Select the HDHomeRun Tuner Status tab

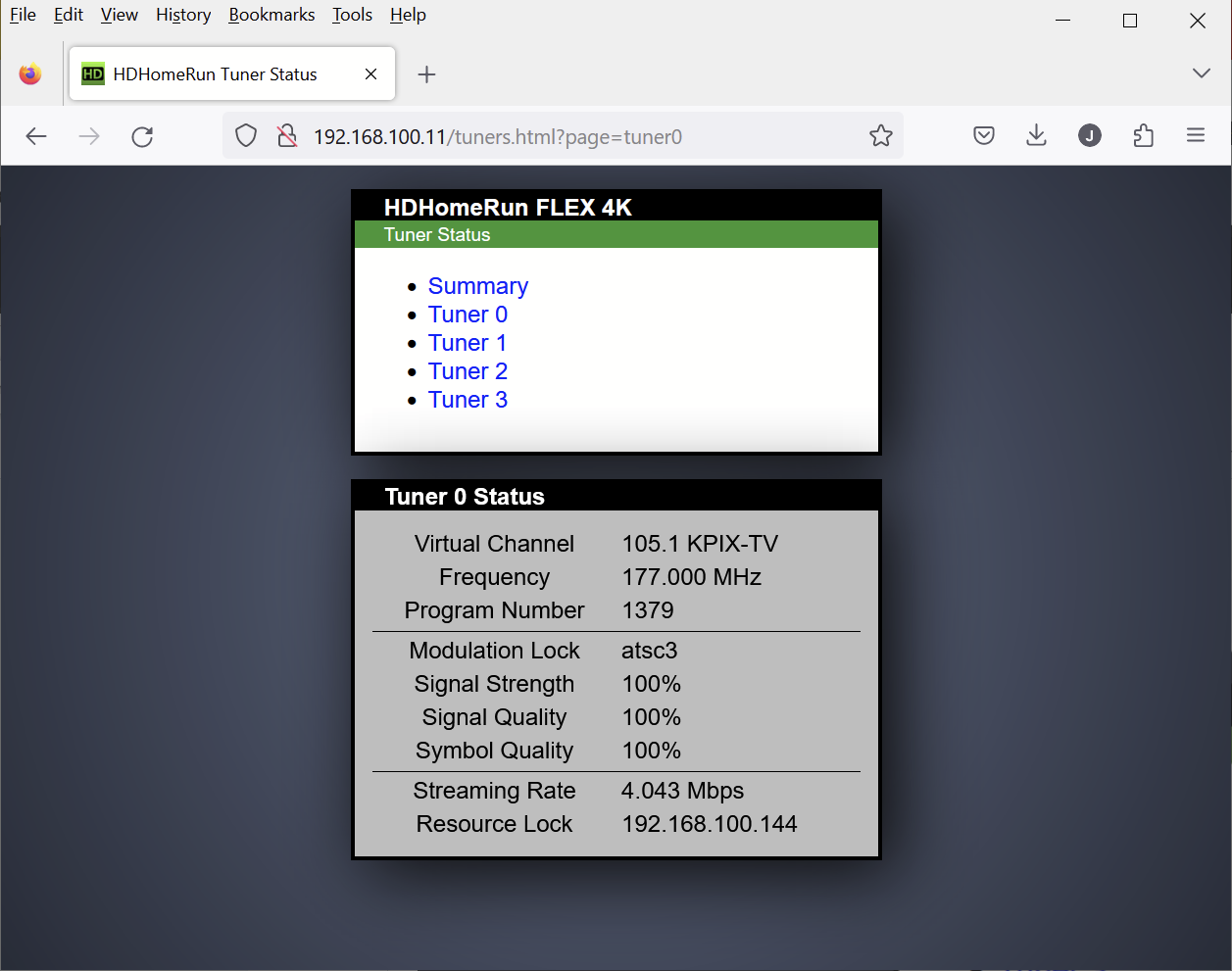[232, 74]
